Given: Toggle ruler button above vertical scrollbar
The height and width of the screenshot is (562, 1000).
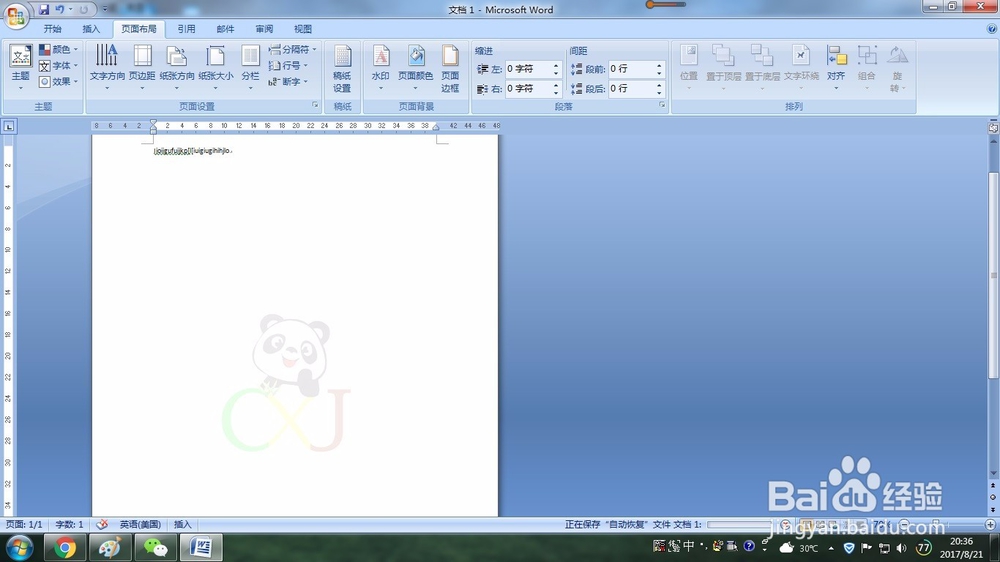Looking at the screenshot, I should [993, 128].
